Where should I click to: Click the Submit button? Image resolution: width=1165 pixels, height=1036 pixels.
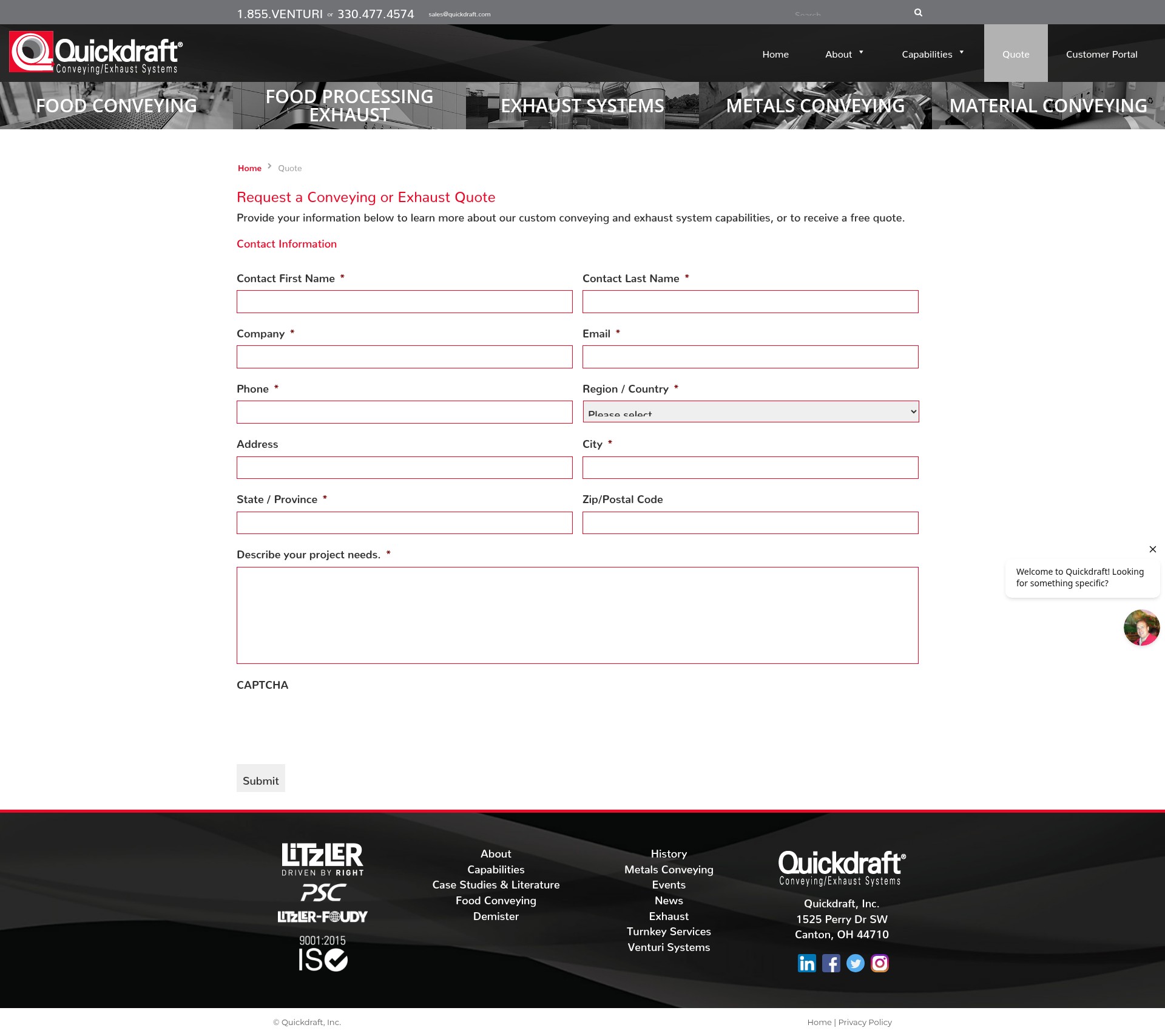(261, 778)
